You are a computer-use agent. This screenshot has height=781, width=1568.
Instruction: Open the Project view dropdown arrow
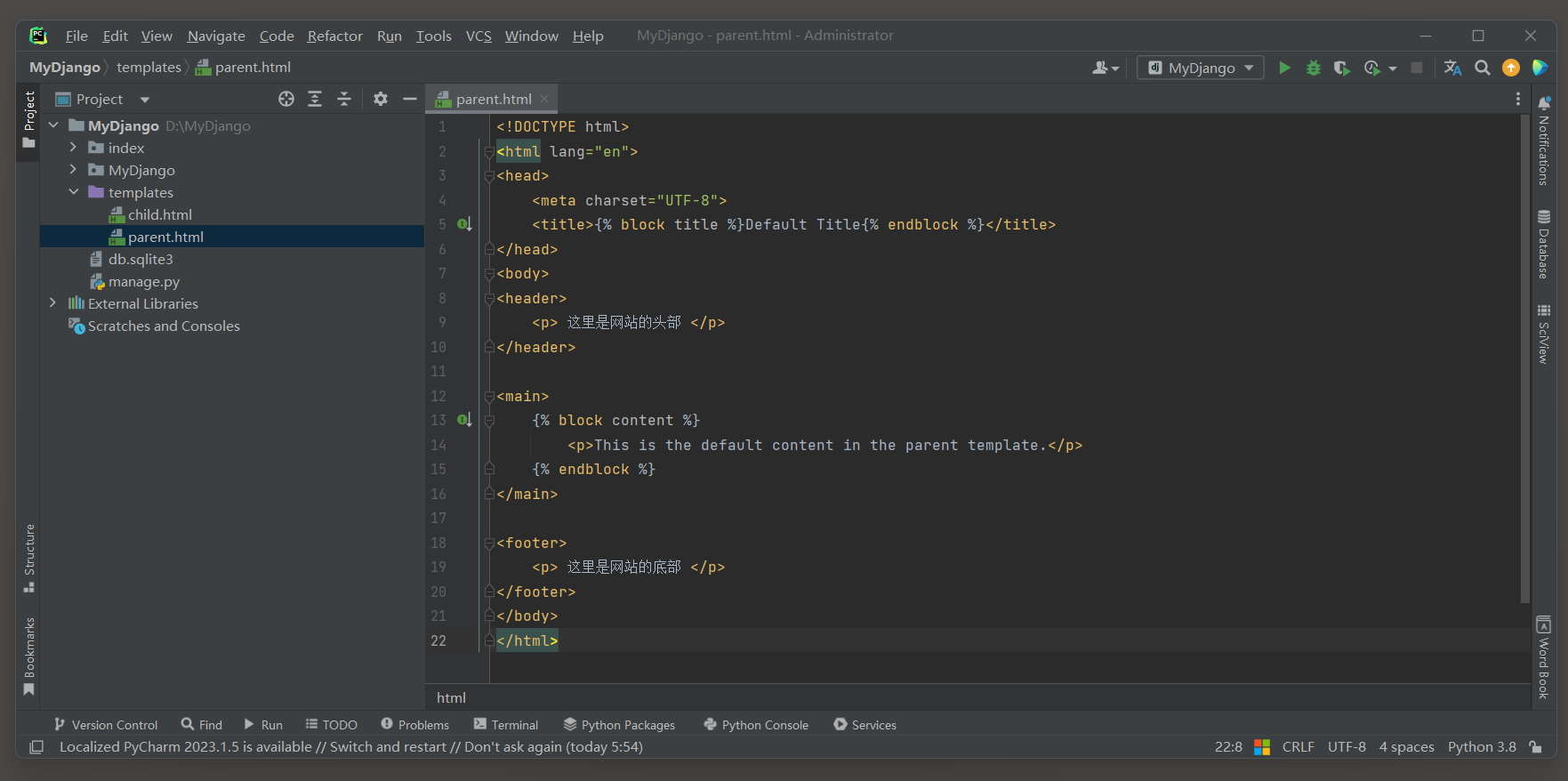point(145,100)
